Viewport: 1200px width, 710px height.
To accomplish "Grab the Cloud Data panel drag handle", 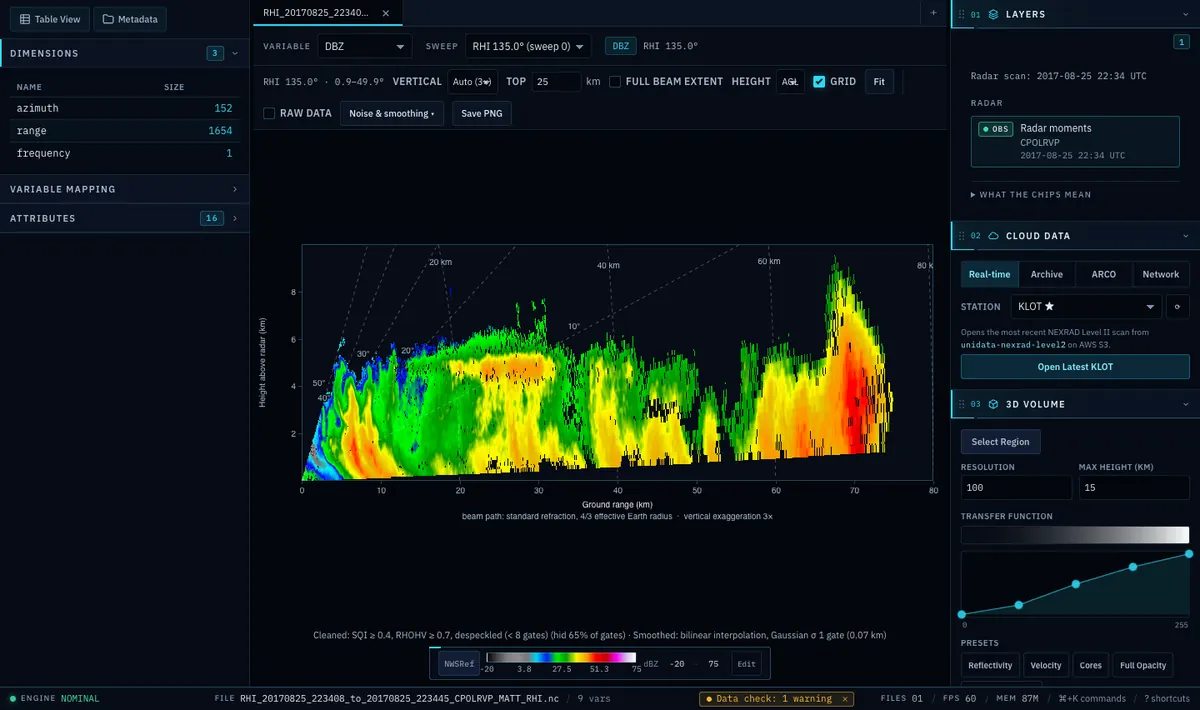I will [x=960, y=236].
